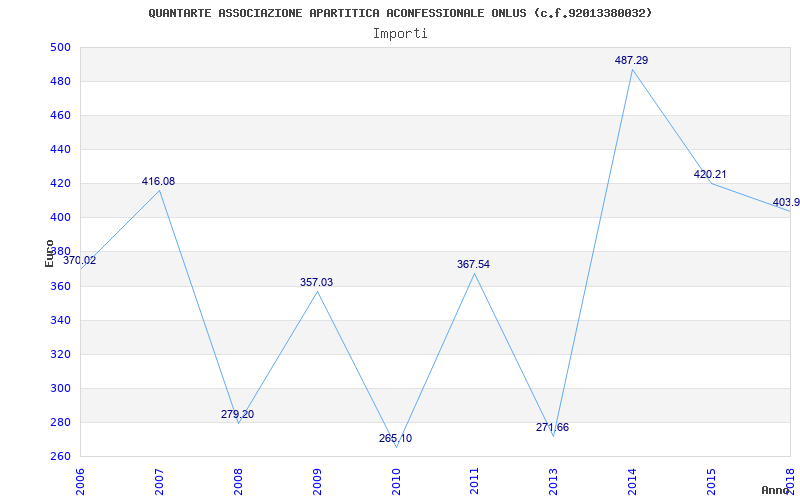Screen dimensions: 800x500
Task: Click the 400 y-axis tick label
Action: [x=60, y=218]
